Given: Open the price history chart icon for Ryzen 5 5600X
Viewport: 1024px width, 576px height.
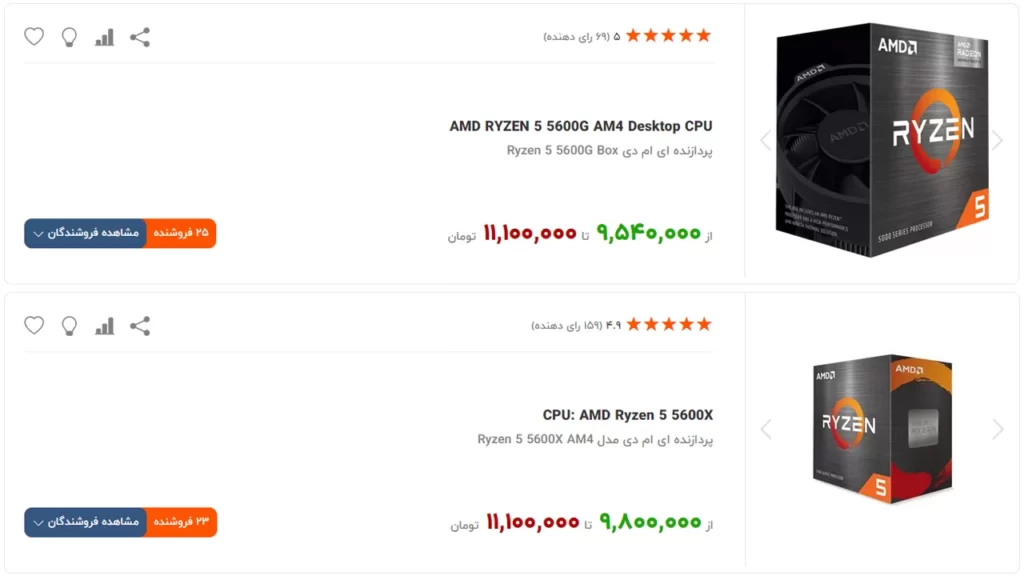Looking at the screenshot, I should coord(104,325).
